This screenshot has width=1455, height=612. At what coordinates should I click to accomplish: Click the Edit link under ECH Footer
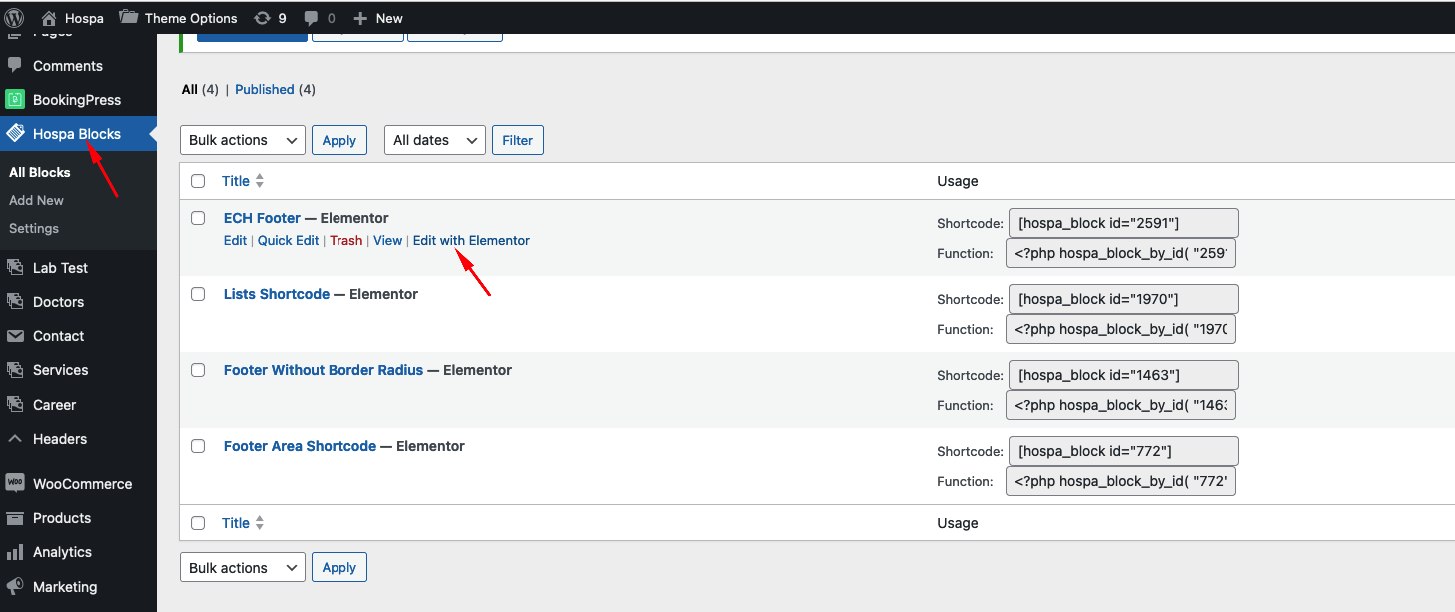235,240
